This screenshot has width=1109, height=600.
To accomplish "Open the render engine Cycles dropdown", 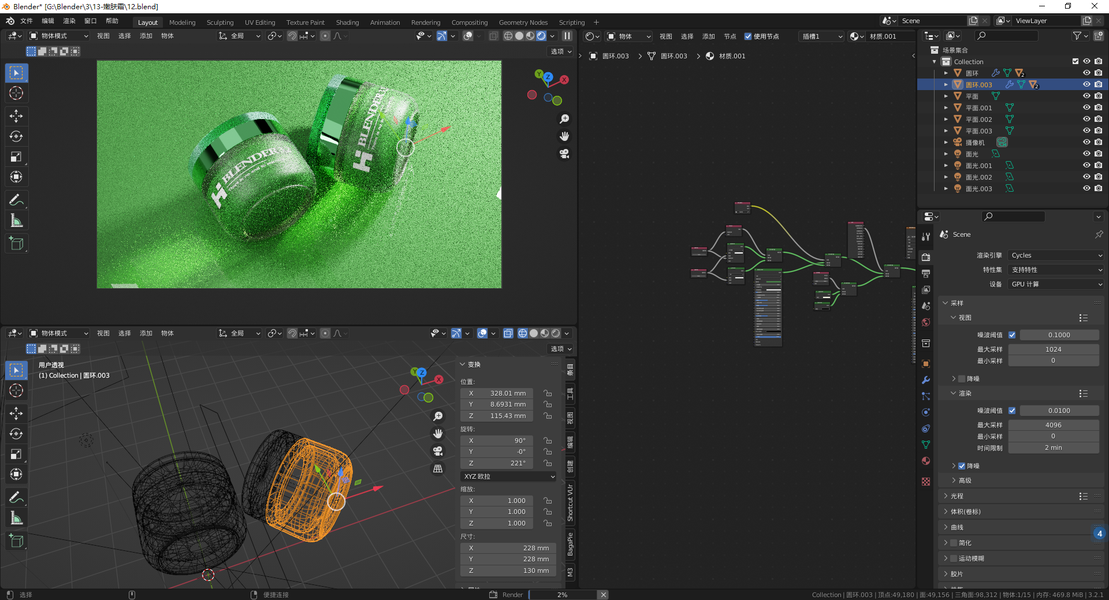I will click(1056, 255).
